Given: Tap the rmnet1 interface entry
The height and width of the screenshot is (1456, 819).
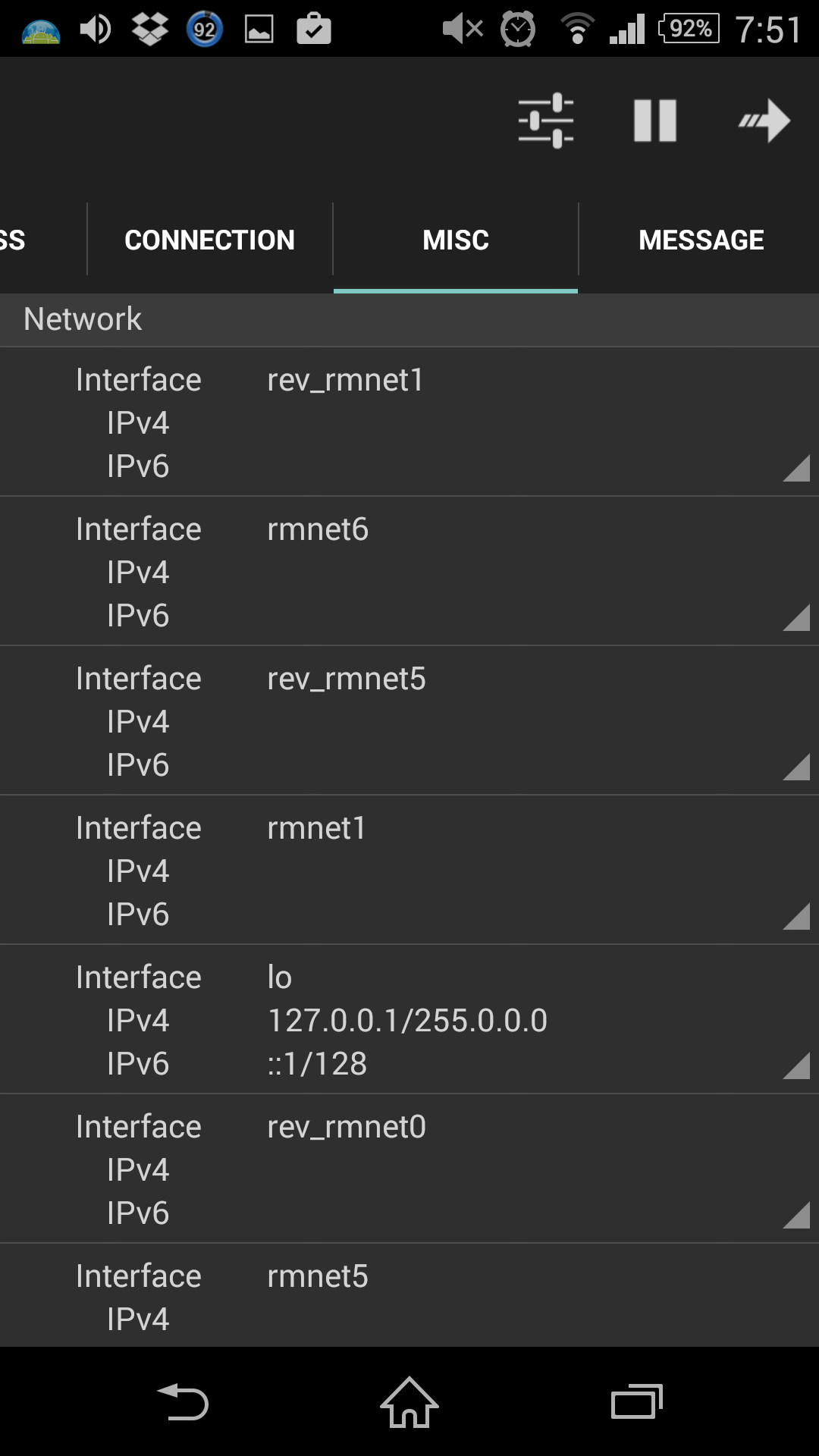Looking at the screenshot, I should point(409,870).
